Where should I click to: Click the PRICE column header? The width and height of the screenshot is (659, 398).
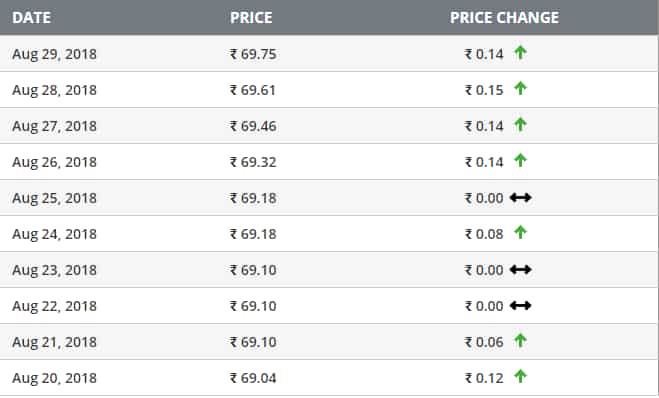[251, 18]
